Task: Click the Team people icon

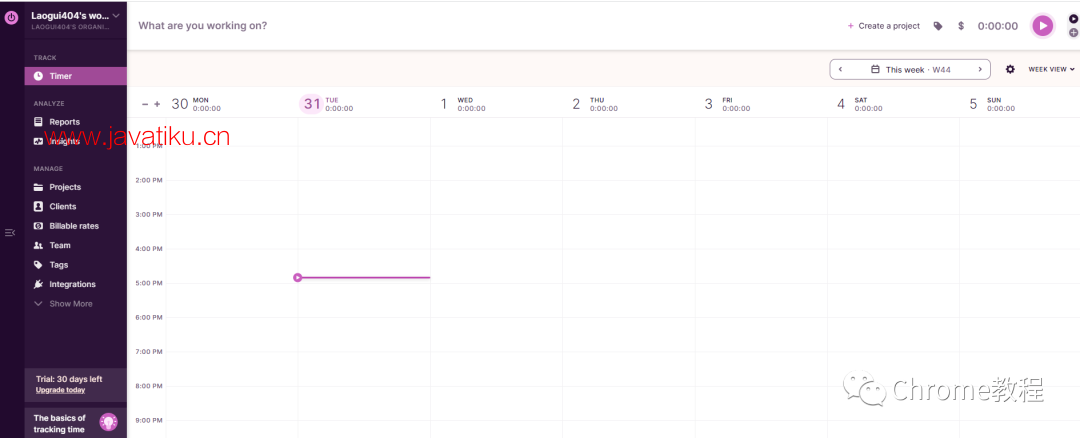Action: (x=39, y=245)
